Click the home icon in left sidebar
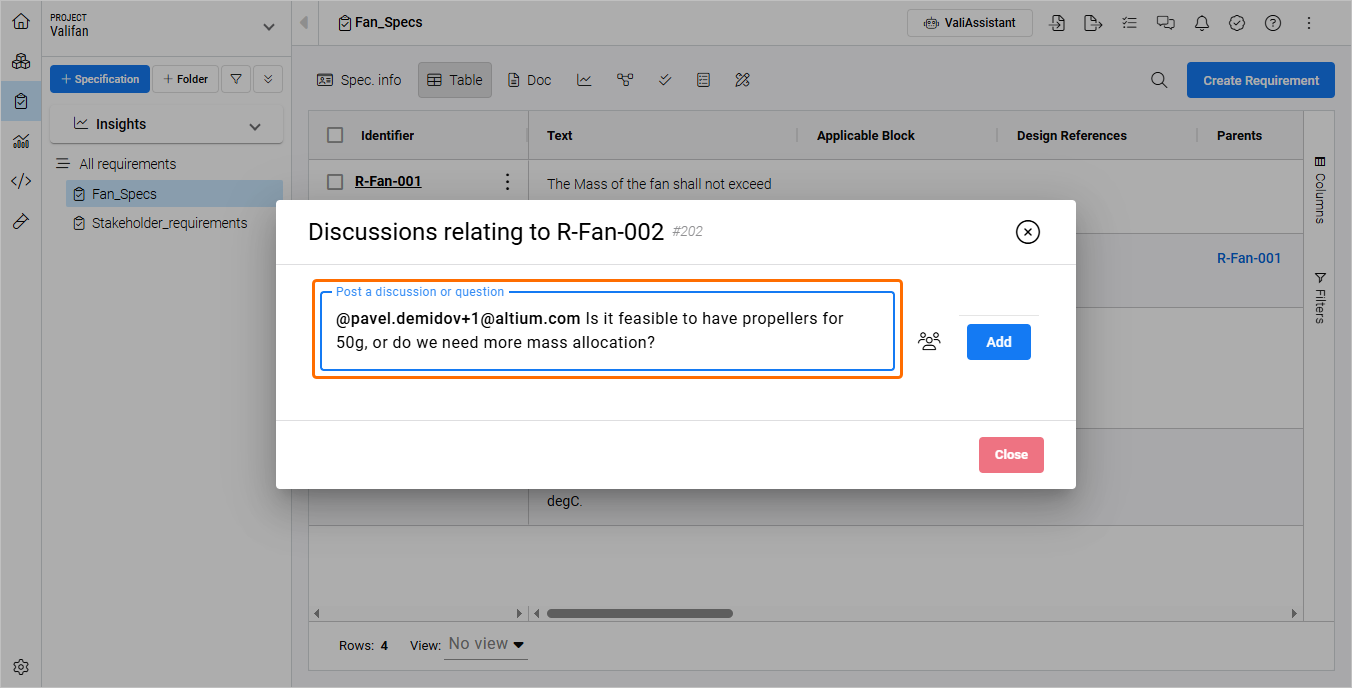Viewport: 1352px width, 688px height. click(21, 21)
